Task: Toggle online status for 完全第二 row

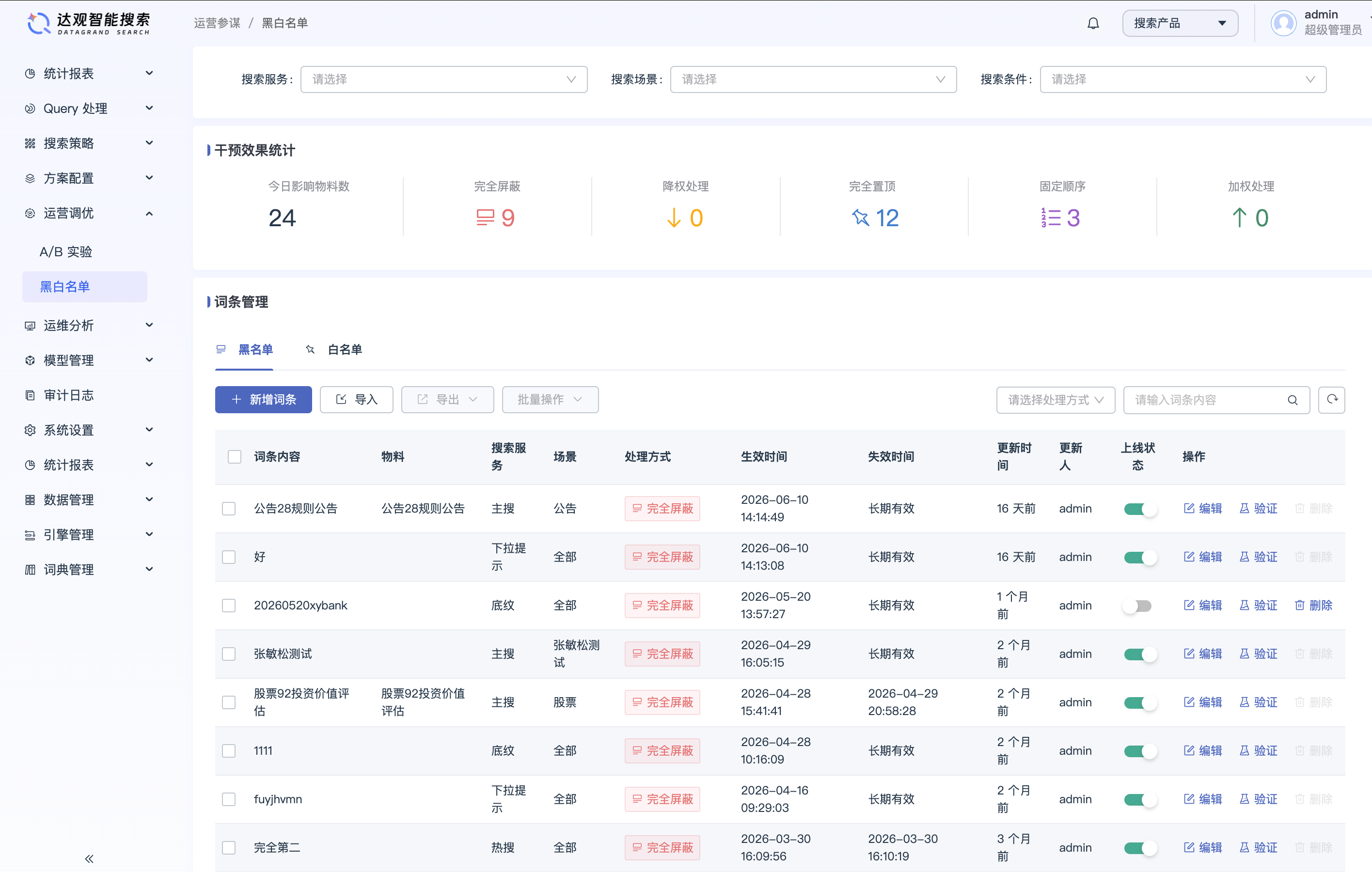Action: 1140,847
